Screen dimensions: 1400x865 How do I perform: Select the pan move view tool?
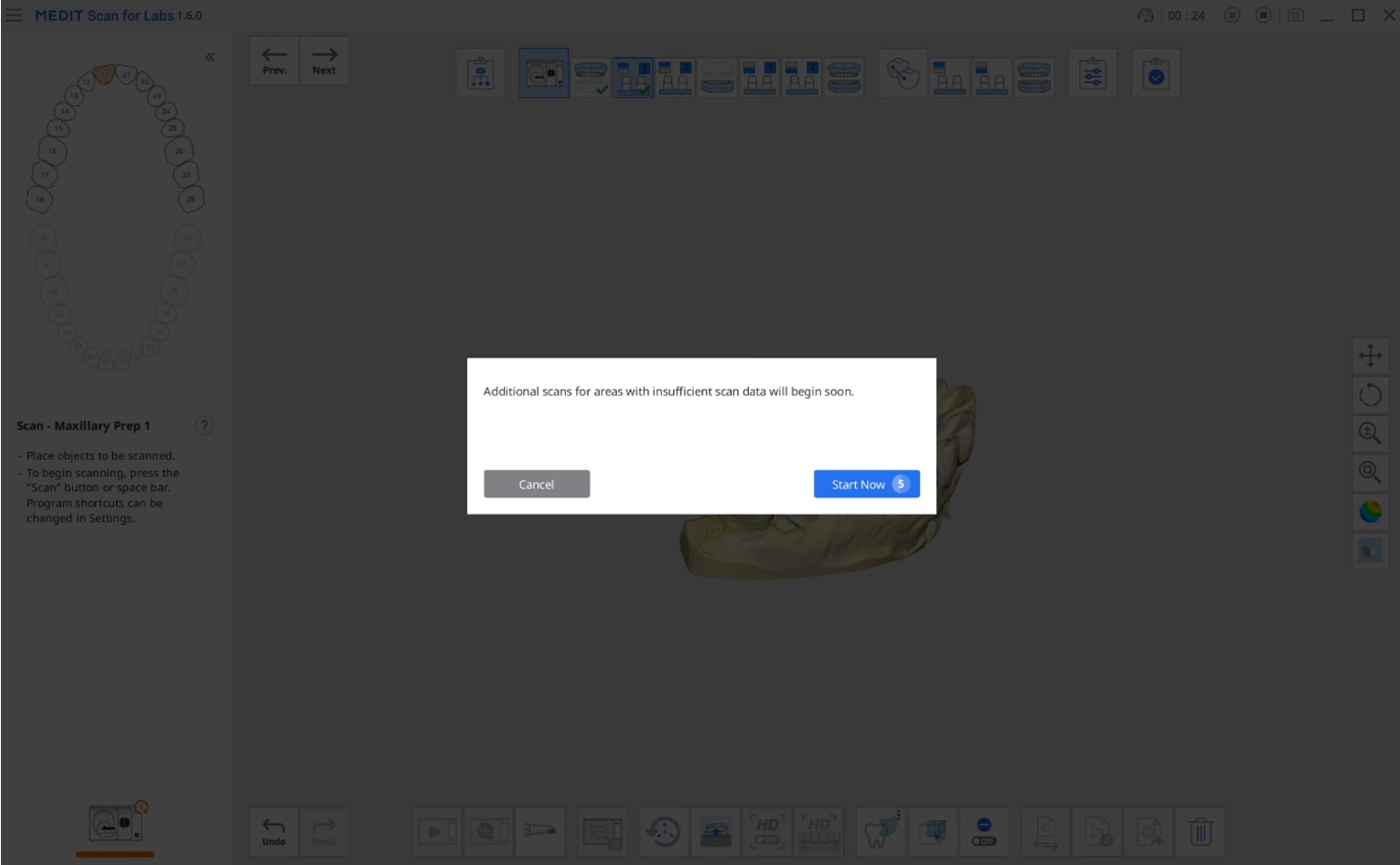[x=1370, y=356]
